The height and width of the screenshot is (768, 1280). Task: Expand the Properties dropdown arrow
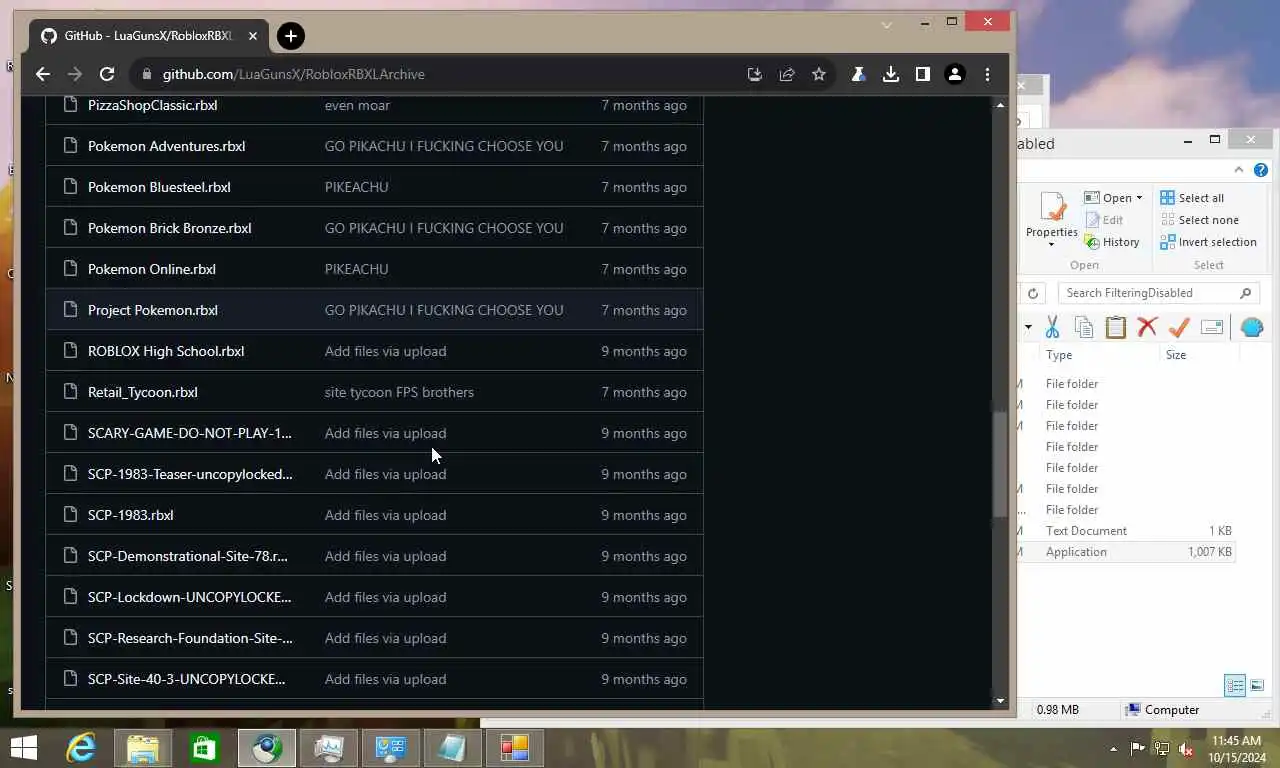click(x=1051, y=245)
